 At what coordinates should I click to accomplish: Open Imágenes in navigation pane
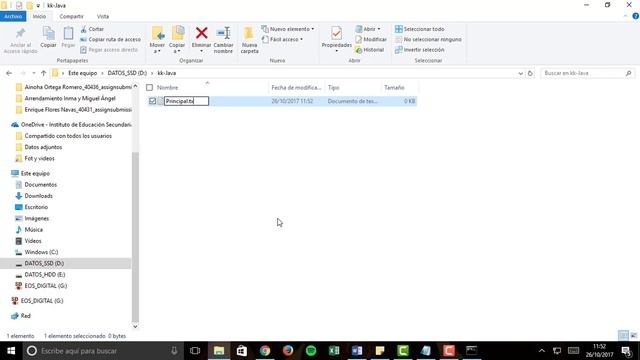pyautogui.click(x=36, y=218)
